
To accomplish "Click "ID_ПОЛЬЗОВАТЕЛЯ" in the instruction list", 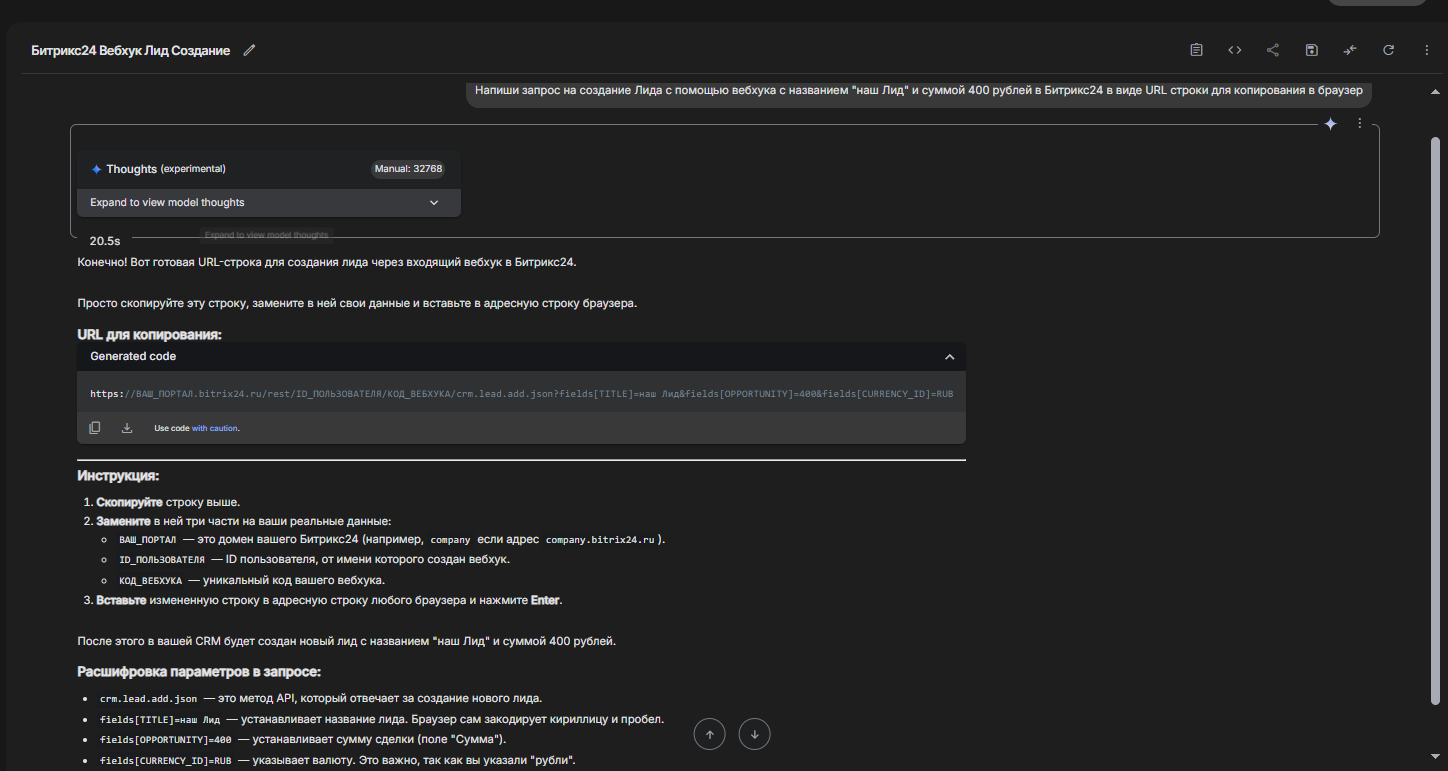I will [x=162, y=560].
